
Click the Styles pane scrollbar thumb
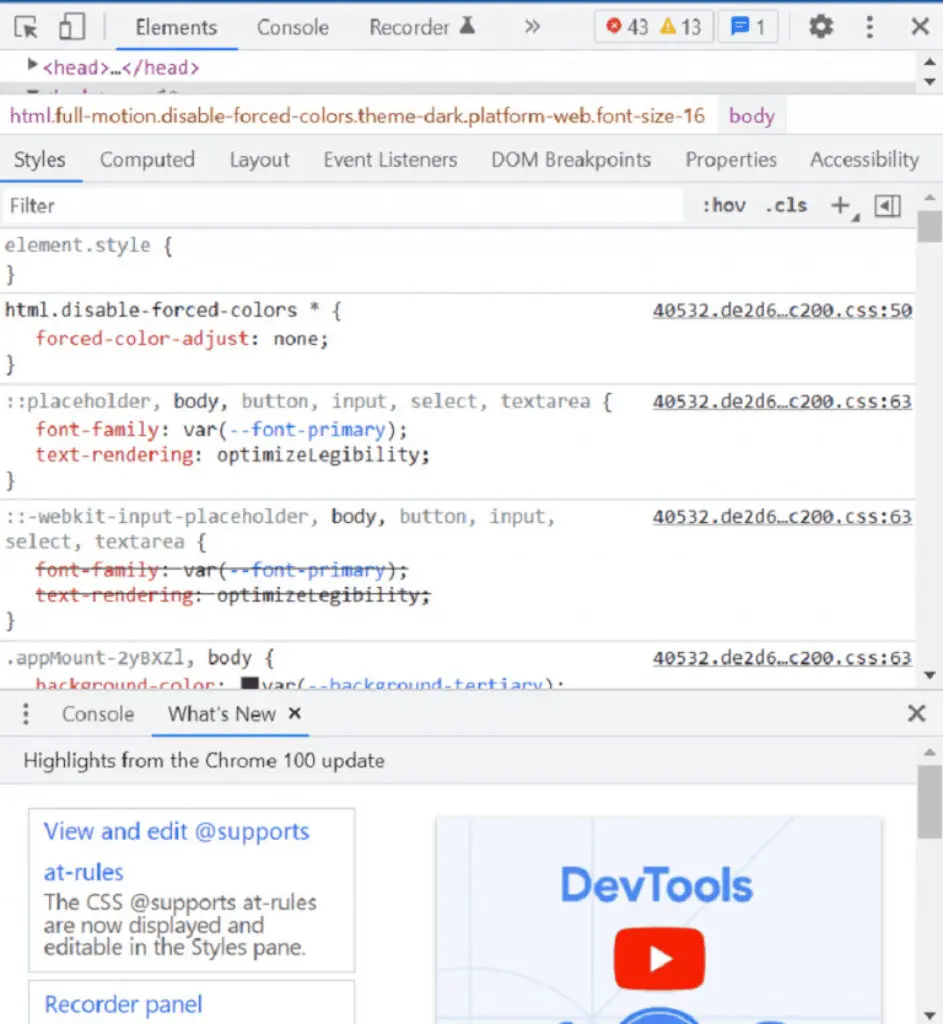pyautogui.click(x=930, y=227)
